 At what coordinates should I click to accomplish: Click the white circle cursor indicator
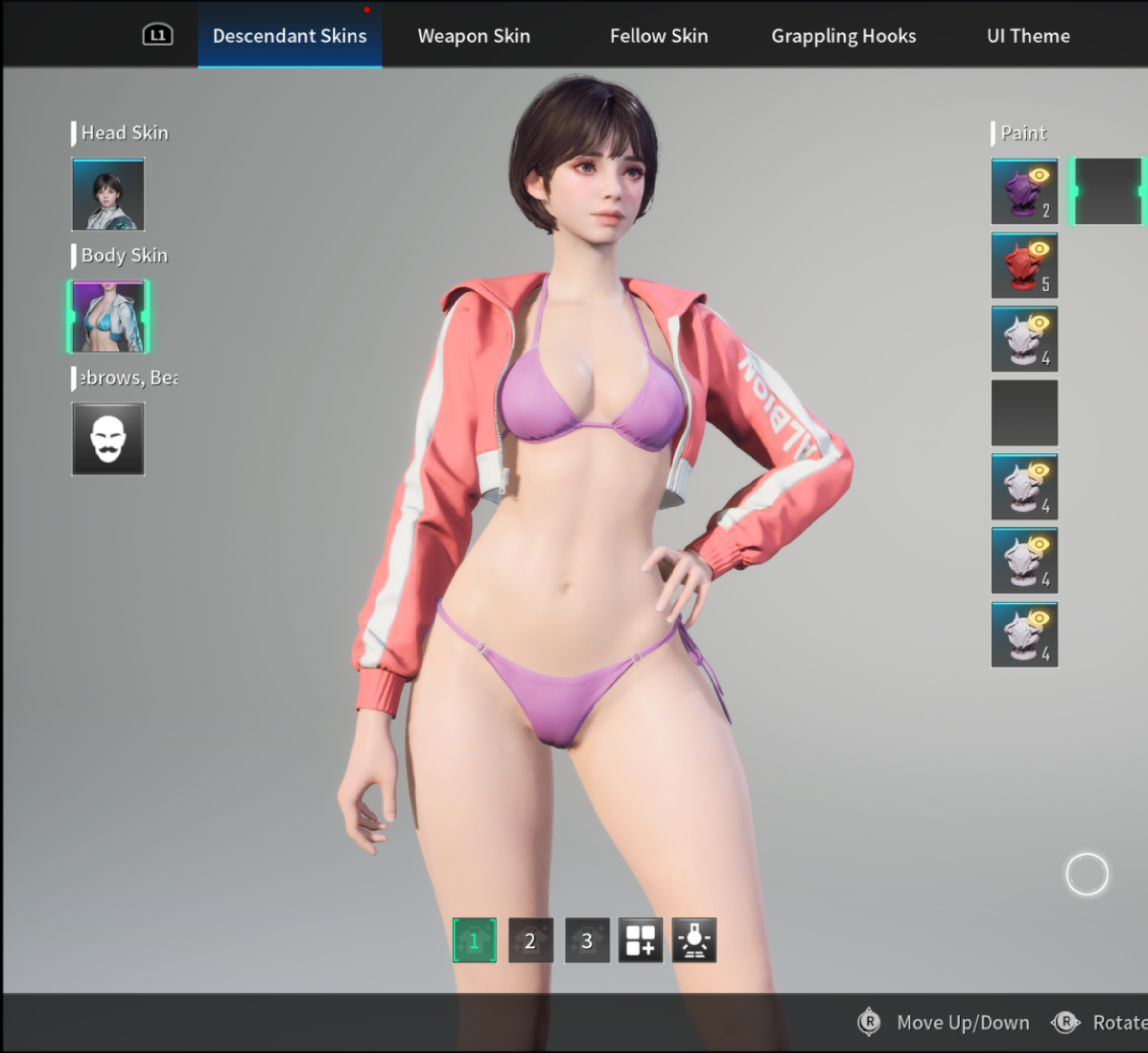point(1087,874)
